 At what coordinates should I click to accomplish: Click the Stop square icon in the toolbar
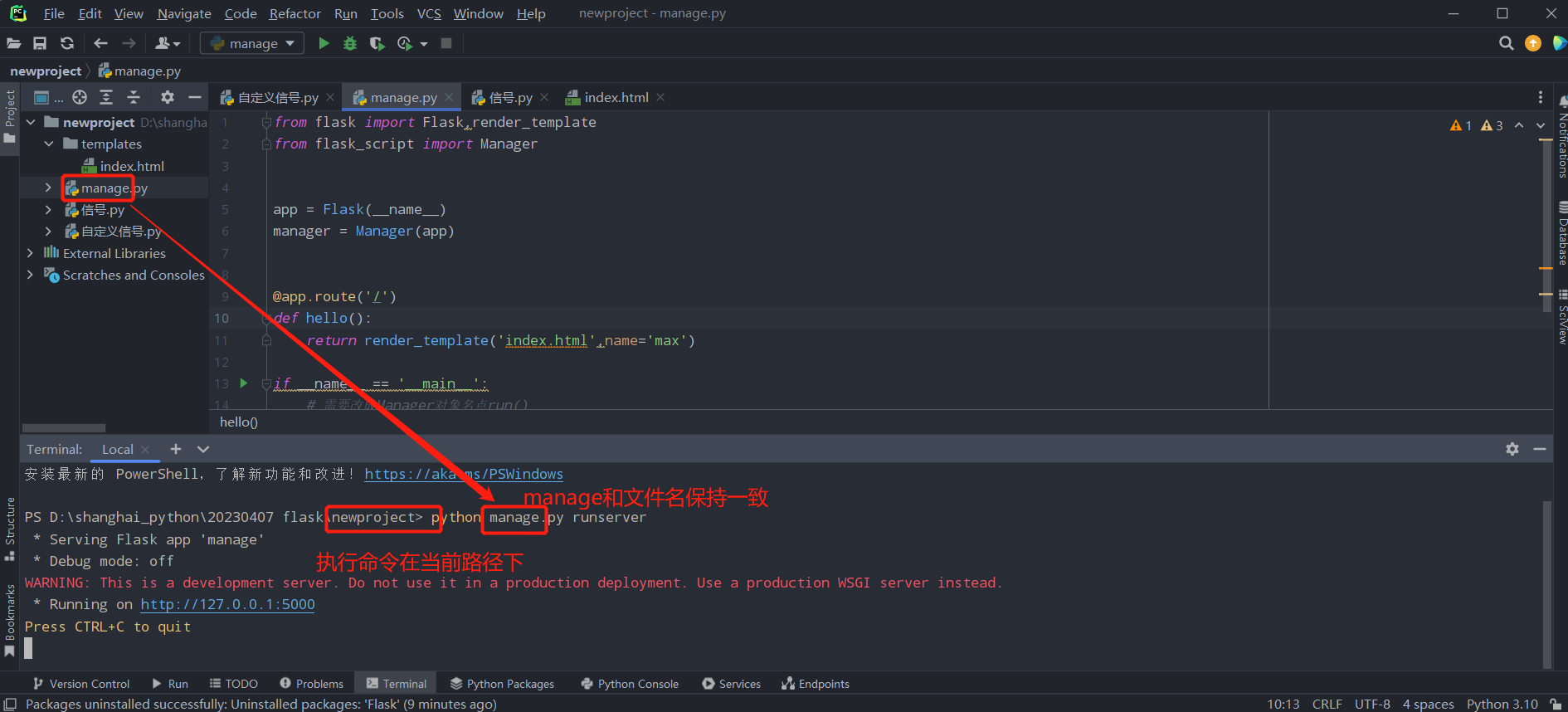446,43
